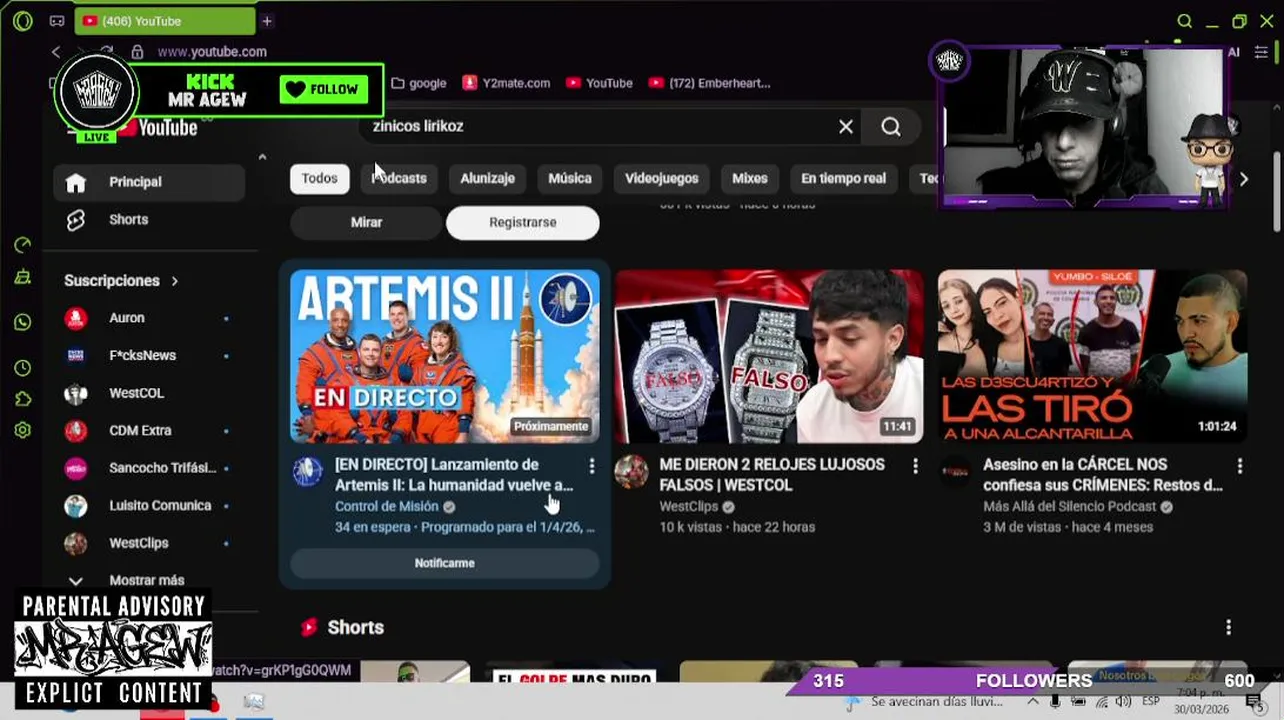Go back with the browser back arrow
1284x720 pixels.
tap(56, 52)
